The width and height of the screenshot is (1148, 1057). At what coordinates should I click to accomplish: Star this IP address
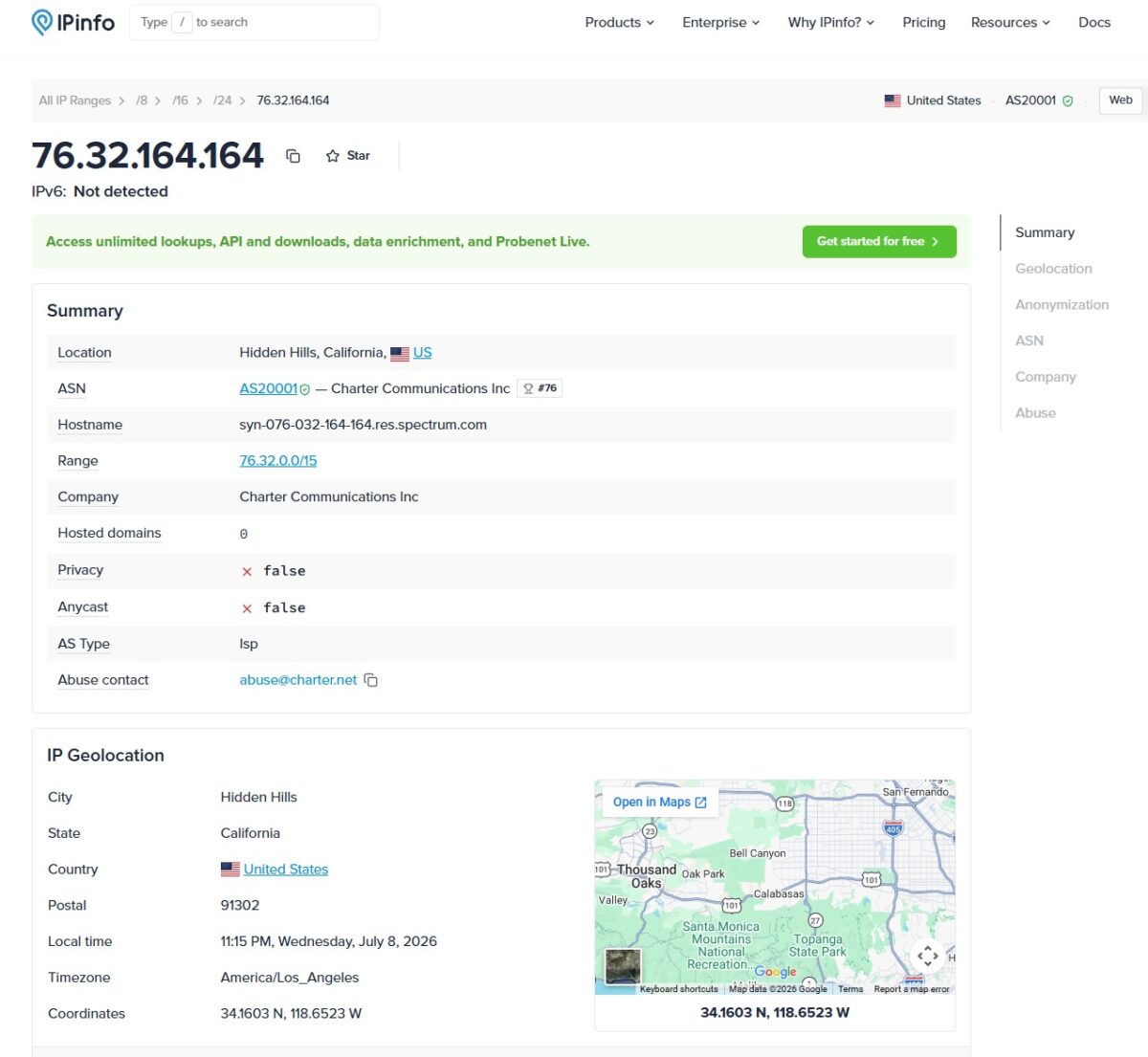(x=347, y=156)
